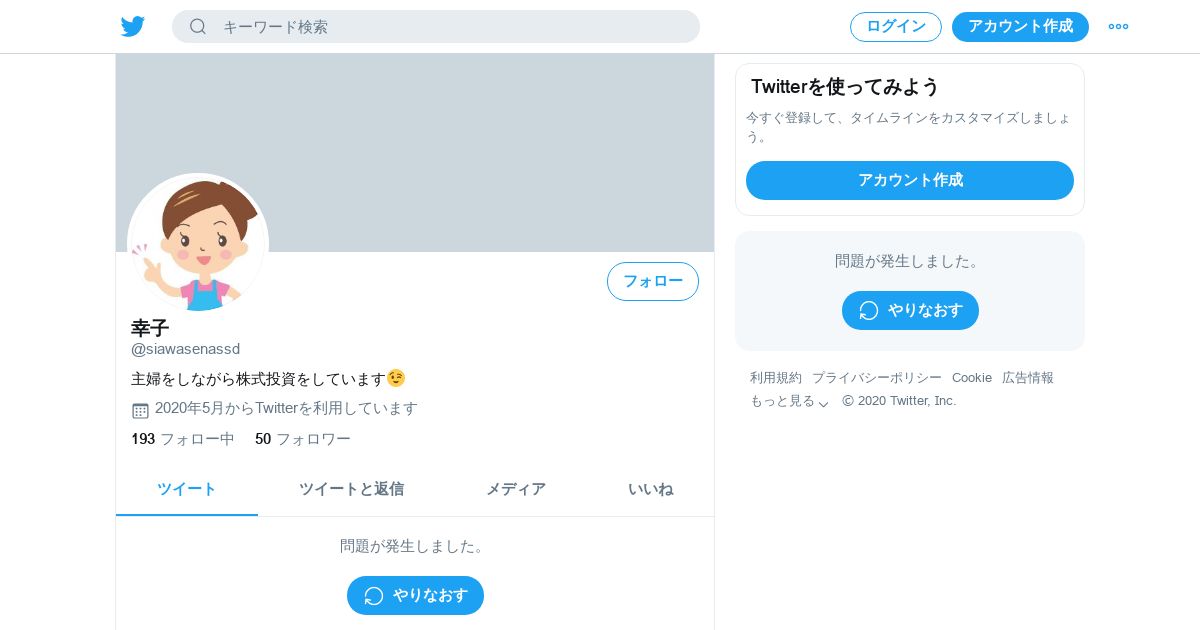Show the いいね tab

[650, 489]
